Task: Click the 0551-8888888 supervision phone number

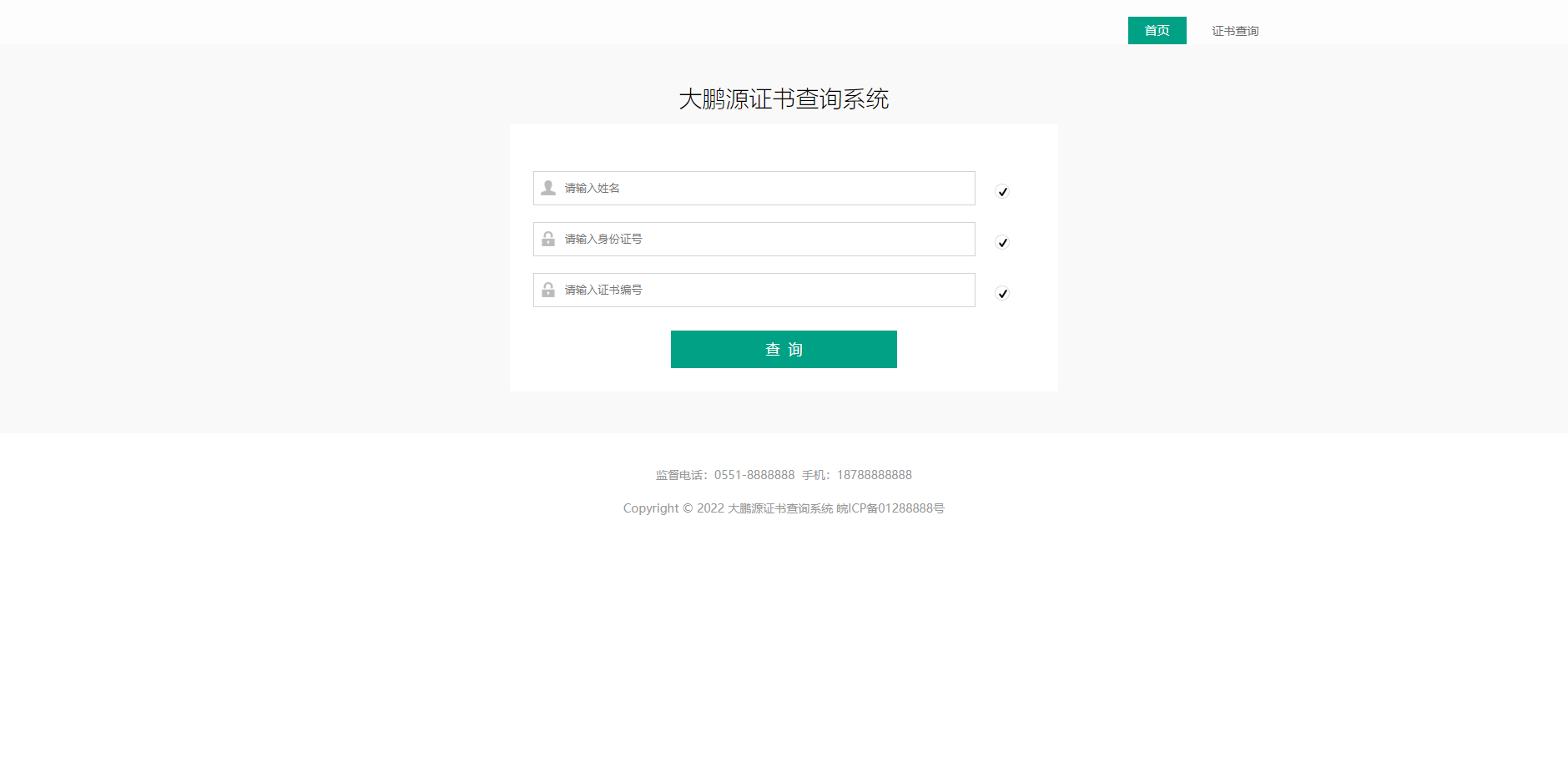Action: click(x=754, y=474)
